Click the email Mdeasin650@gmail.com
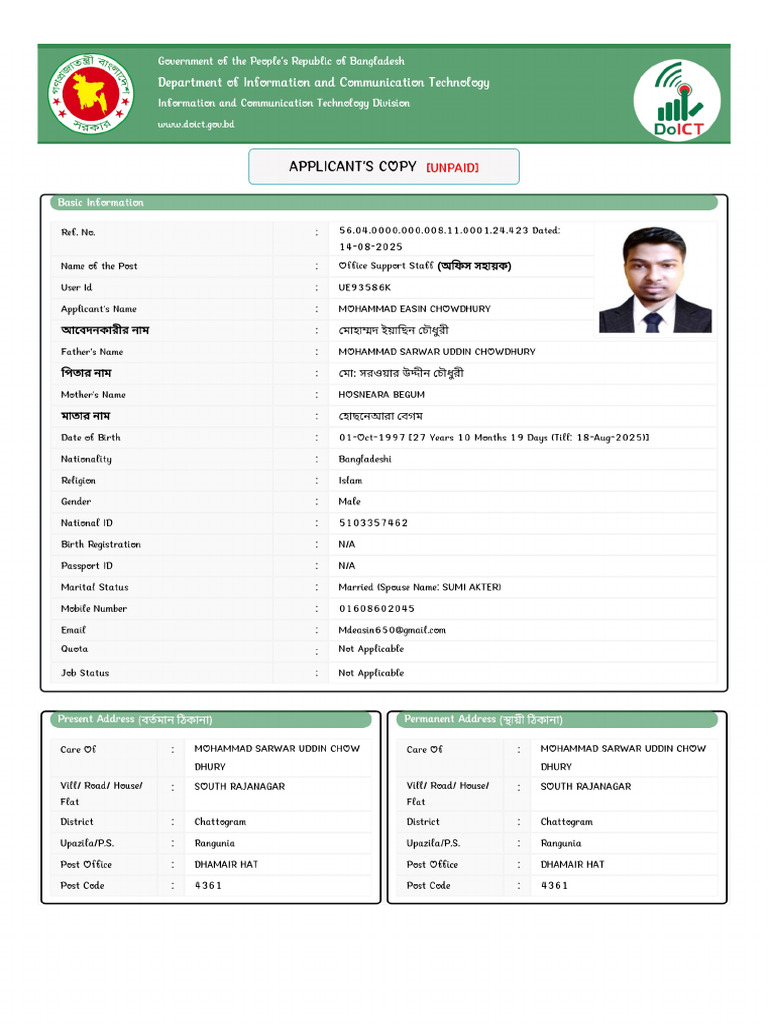 pyautogui.click(x=392, y=630)
